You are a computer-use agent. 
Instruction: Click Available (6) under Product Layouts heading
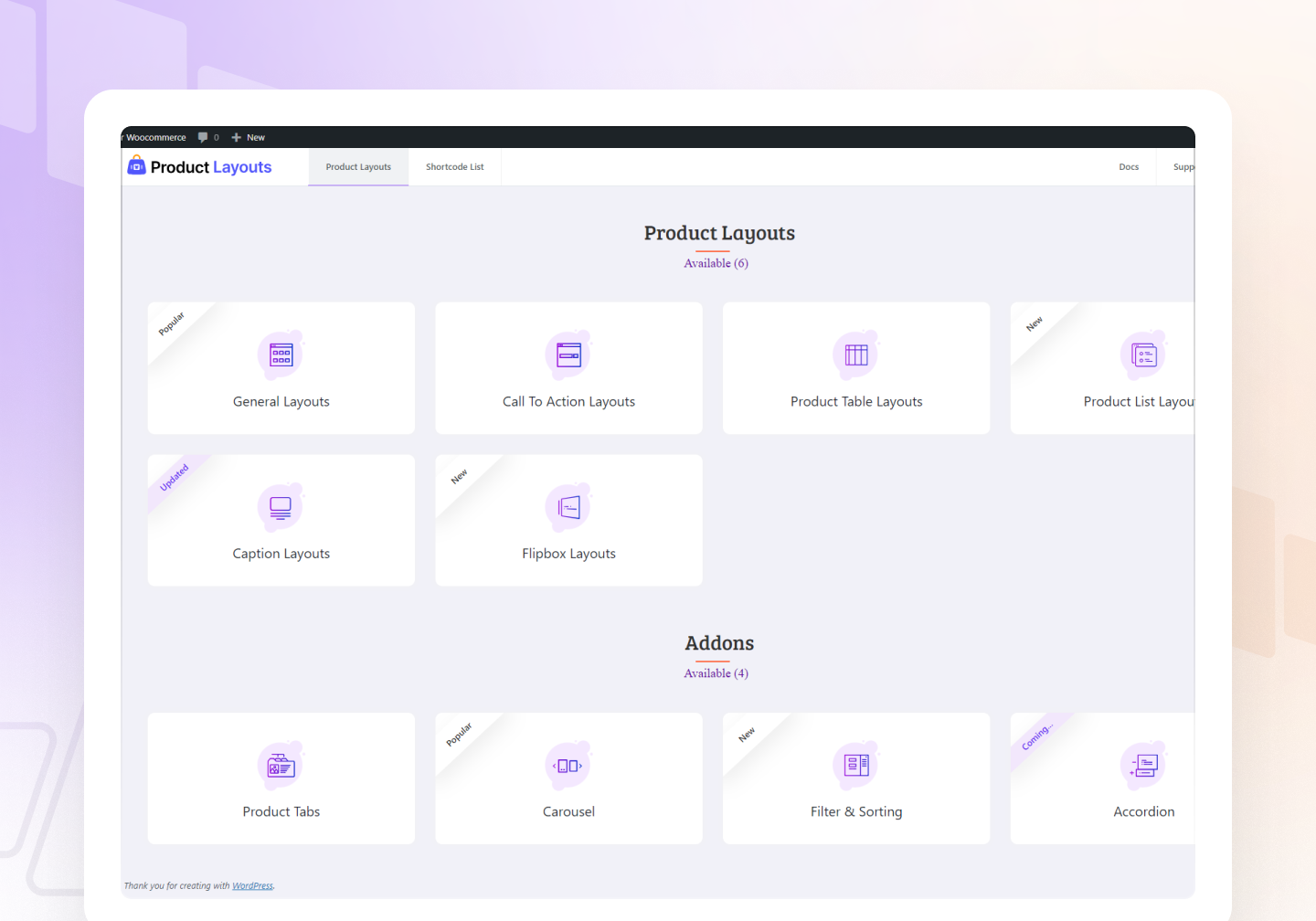coord(716,263)
